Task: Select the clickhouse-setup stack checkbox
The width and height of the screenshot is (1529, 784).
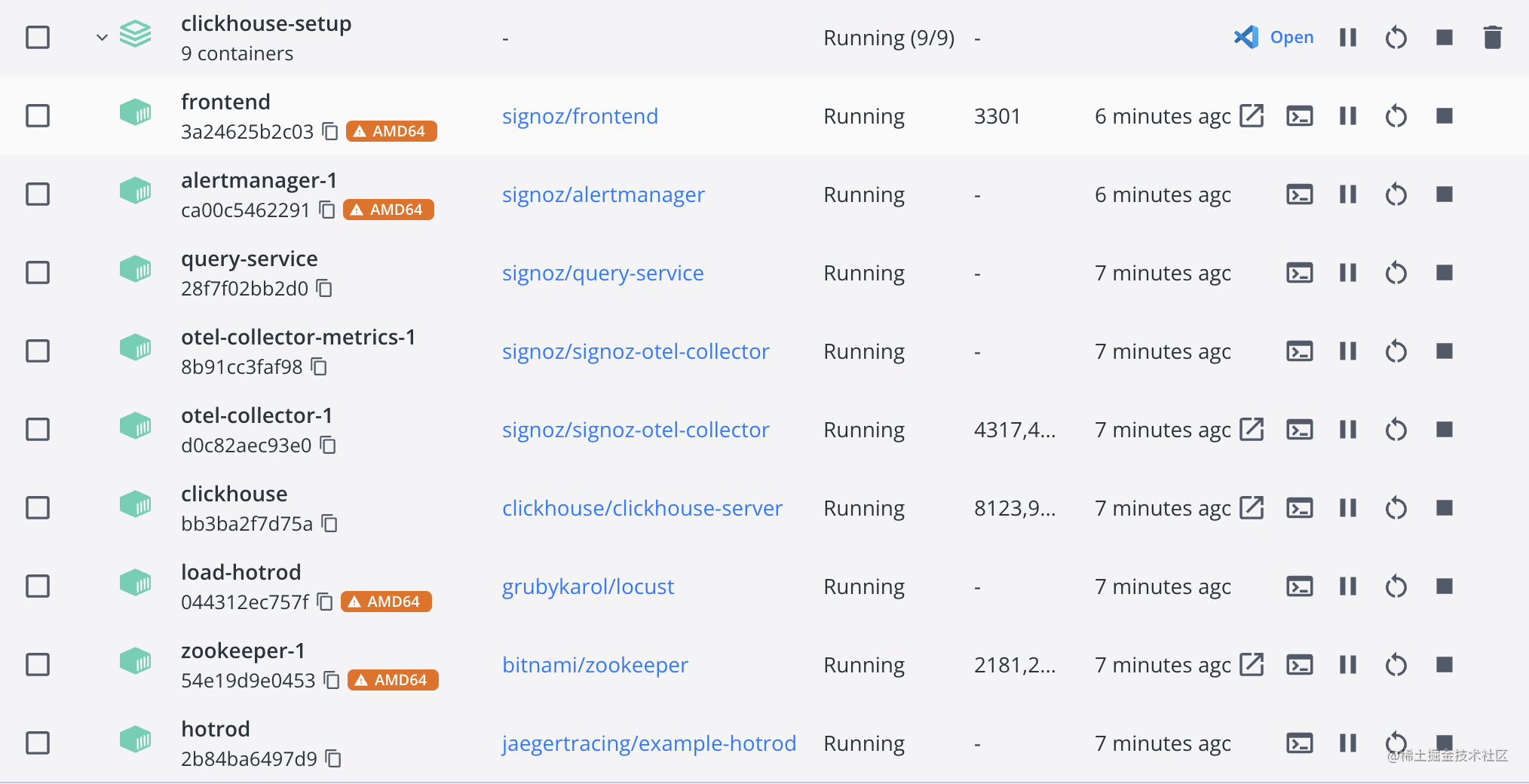Action: (38, 38)
